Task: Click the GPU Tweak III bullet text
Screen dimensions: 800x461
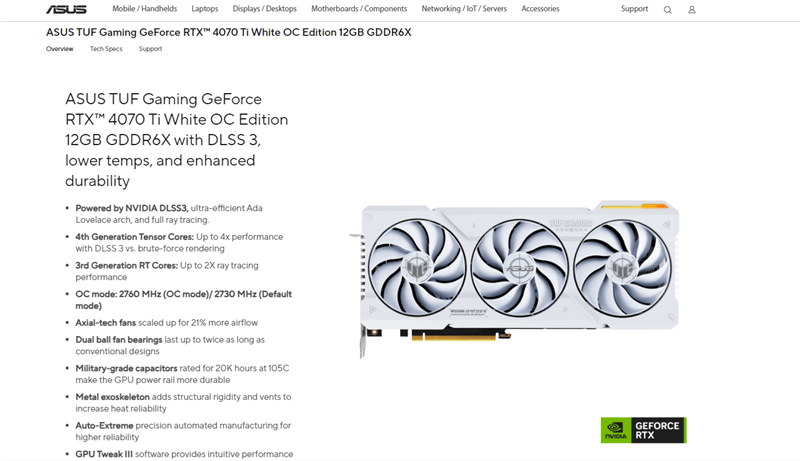Action: point(184,454)
